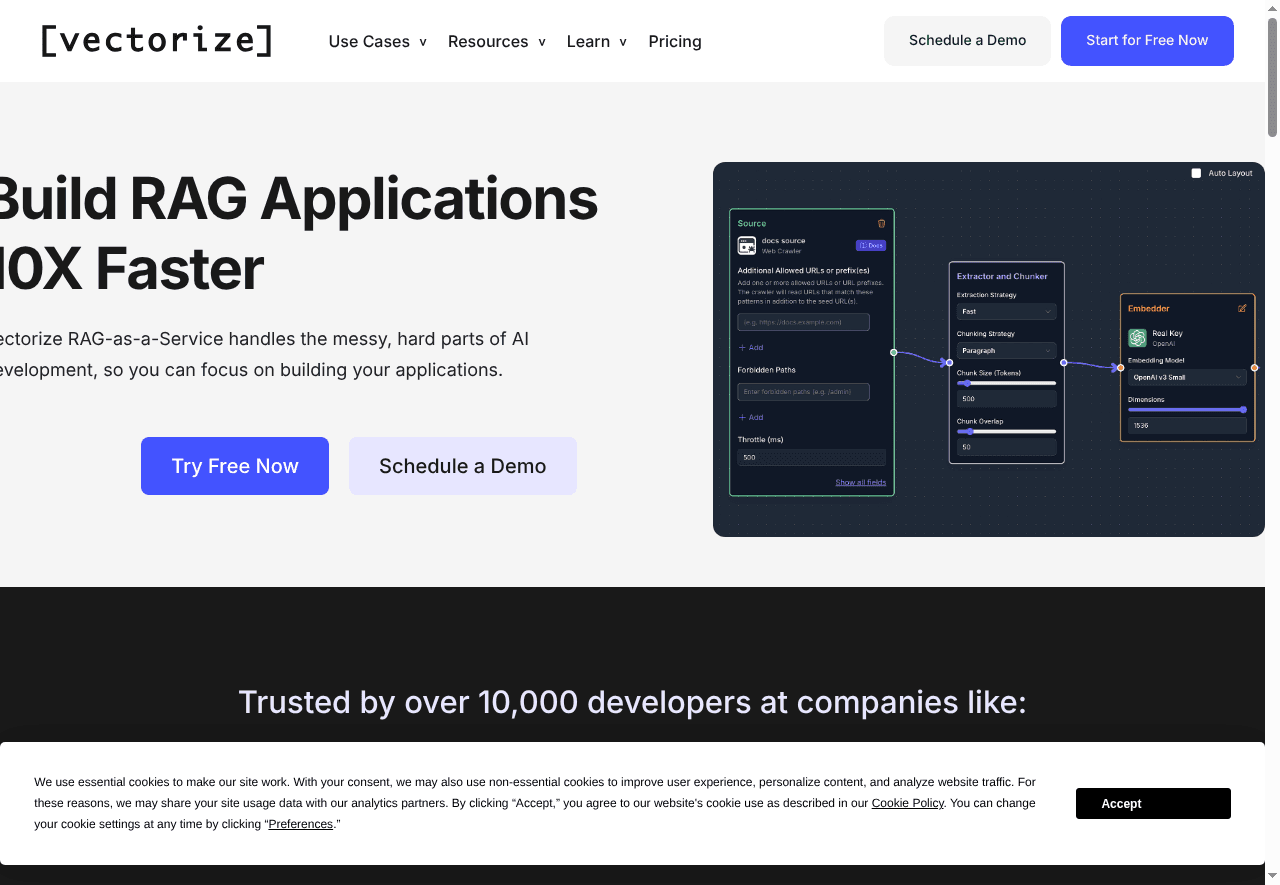Image resolution: width=1280 pixels, height=885 pixels.
Task: Click the Chunk Size slider
Action: click(x=1006, y=383)
